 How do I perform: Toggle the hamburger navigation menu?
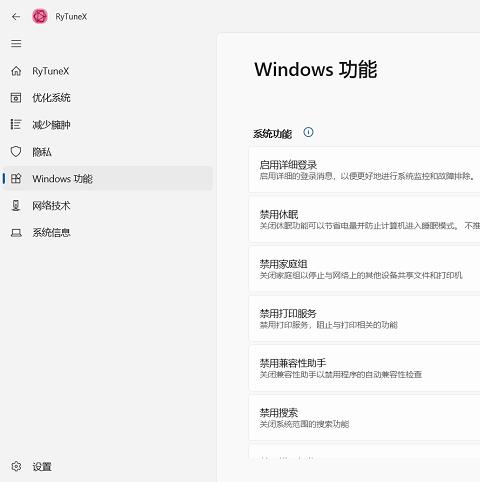click(16, 44)
